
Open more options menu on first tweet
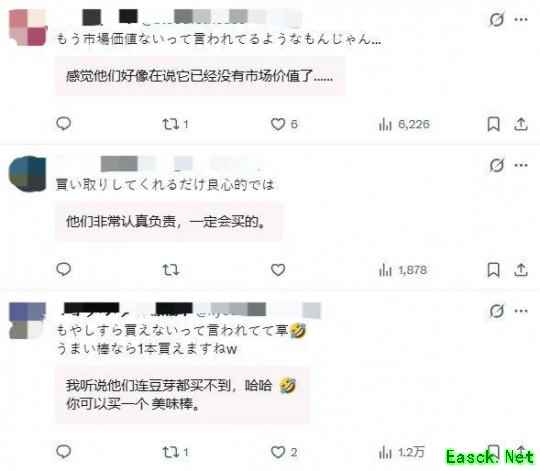521,20
